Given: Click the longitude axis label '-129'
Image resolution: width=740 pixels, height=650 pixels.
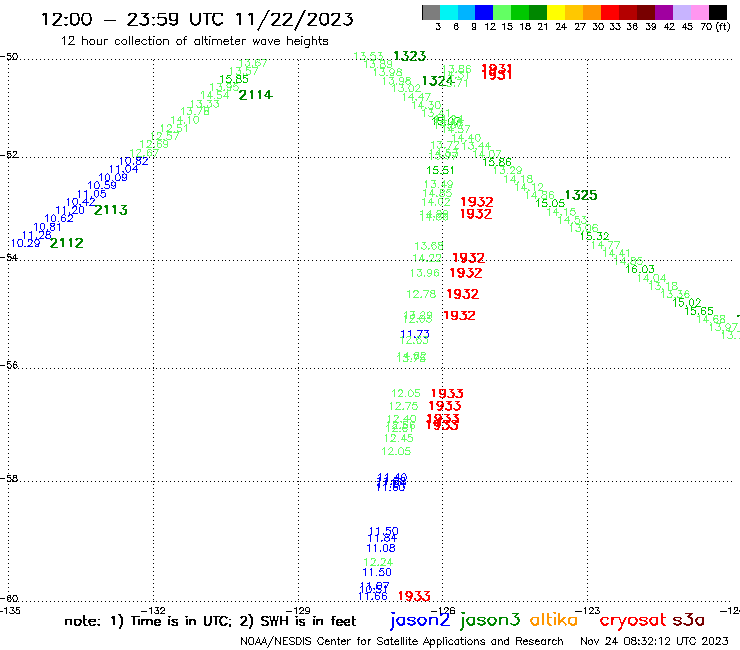Looking at the screenshot, I should click(x=298, y=611).
